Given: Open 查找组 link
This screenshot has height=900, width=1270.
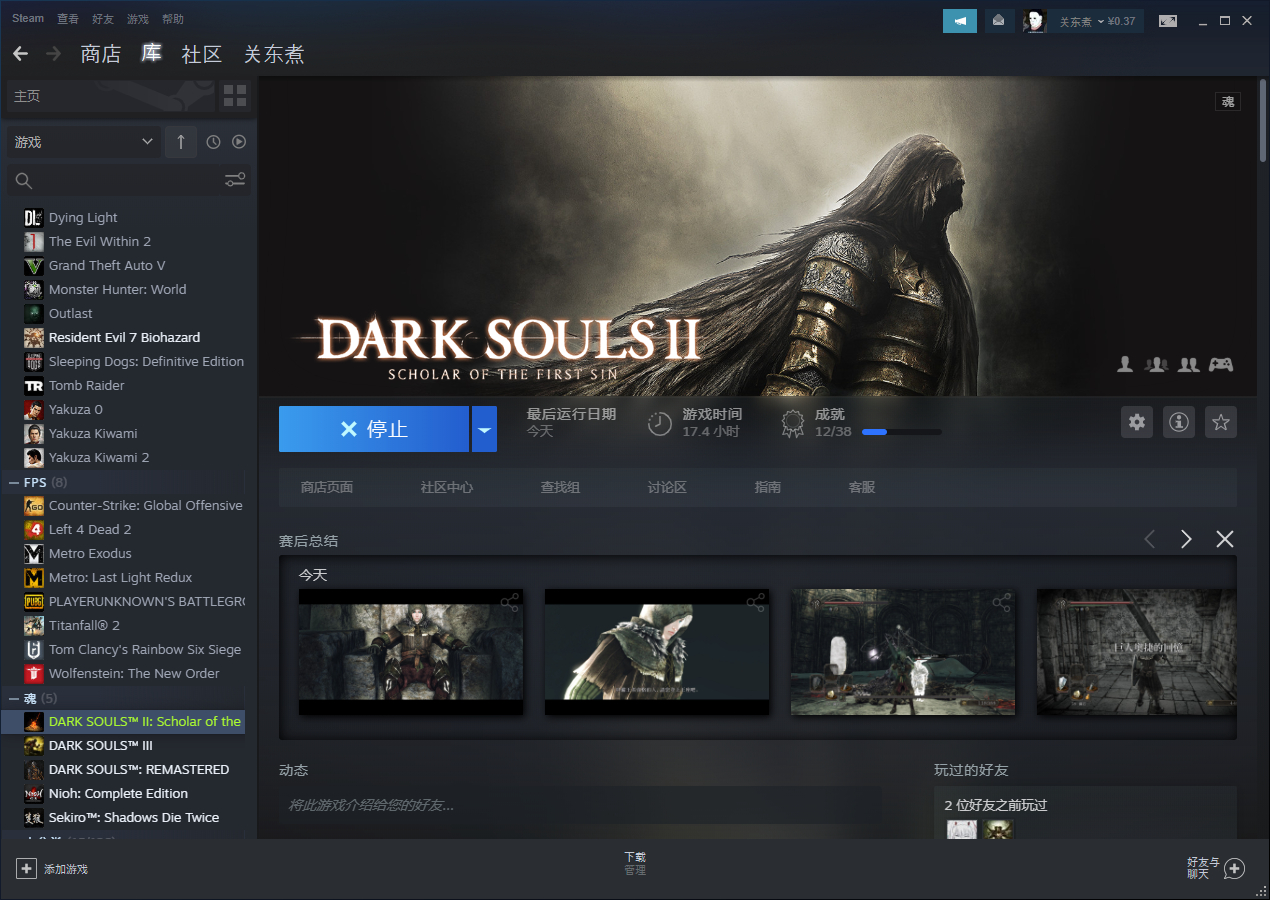Looking at the screenshot, I should tap(560, 487).
